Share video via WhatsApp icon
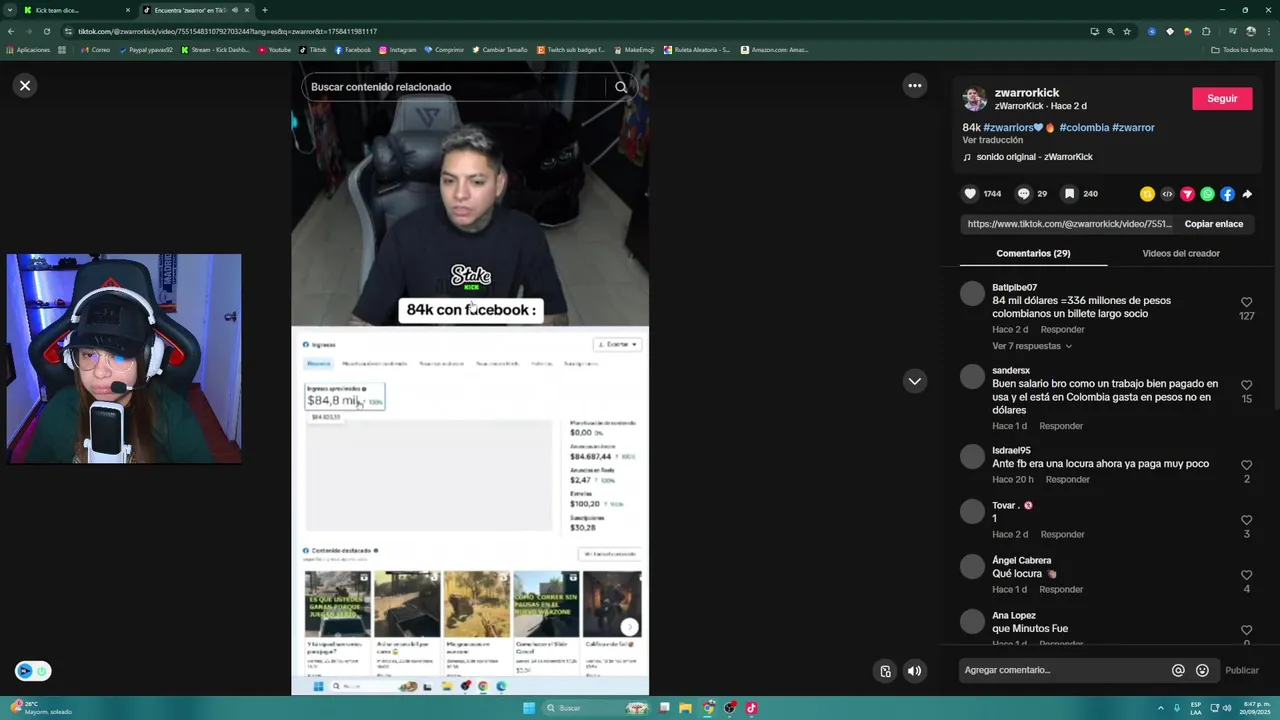The image size is (1280, 720). (1207, 194)
